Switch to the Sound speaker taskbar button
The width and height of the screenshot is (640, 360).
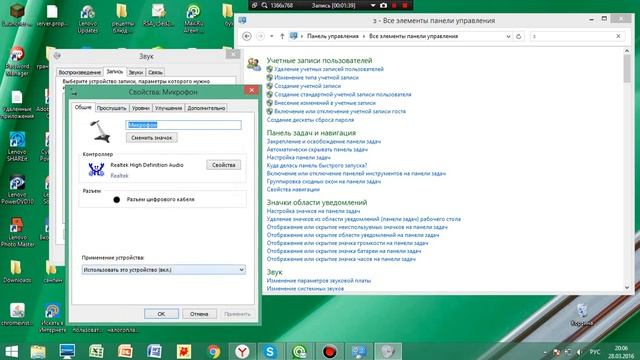[388, 351]
